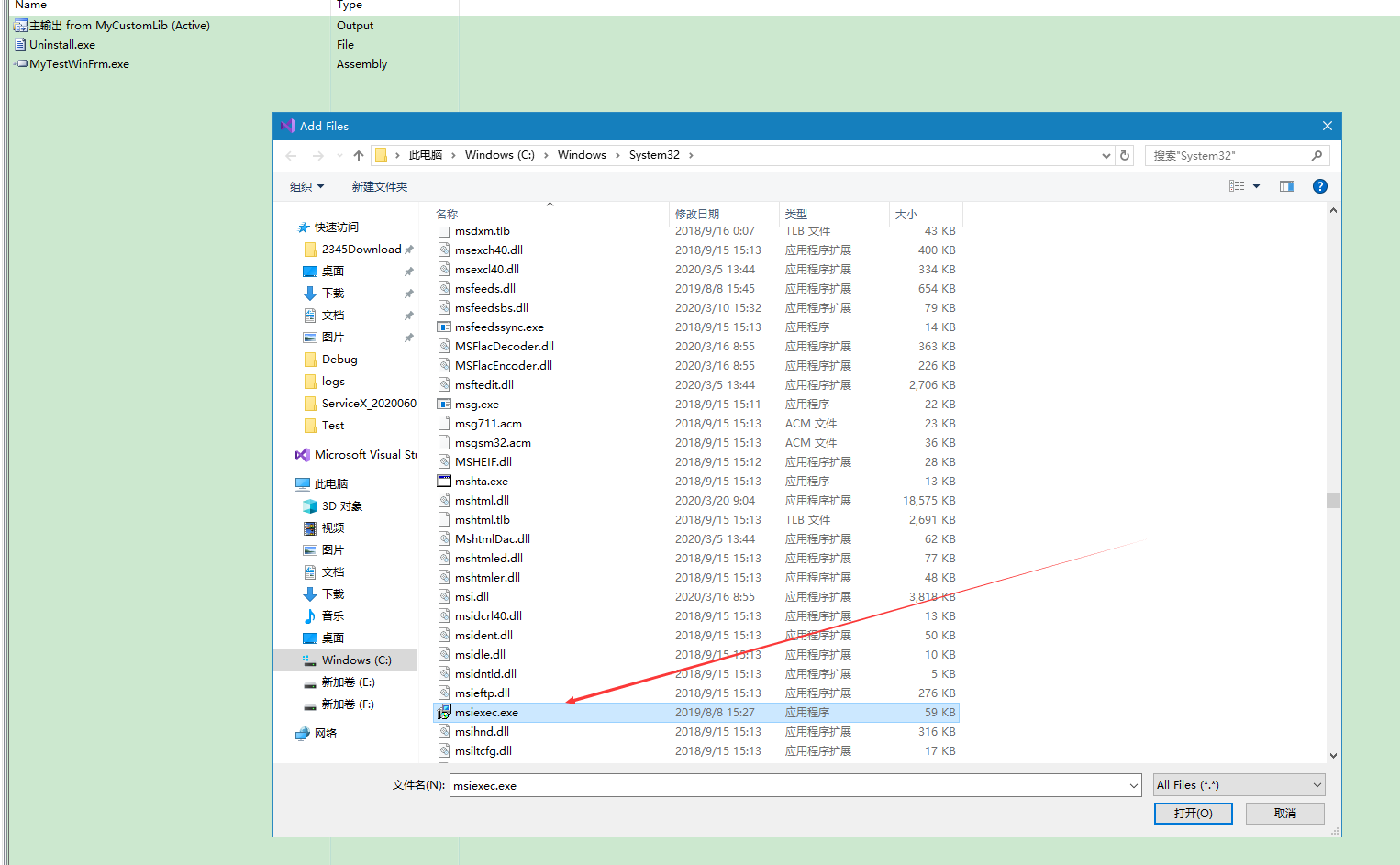
Task: Create a folder with 新建文件夹
Action: coord(380,185)
